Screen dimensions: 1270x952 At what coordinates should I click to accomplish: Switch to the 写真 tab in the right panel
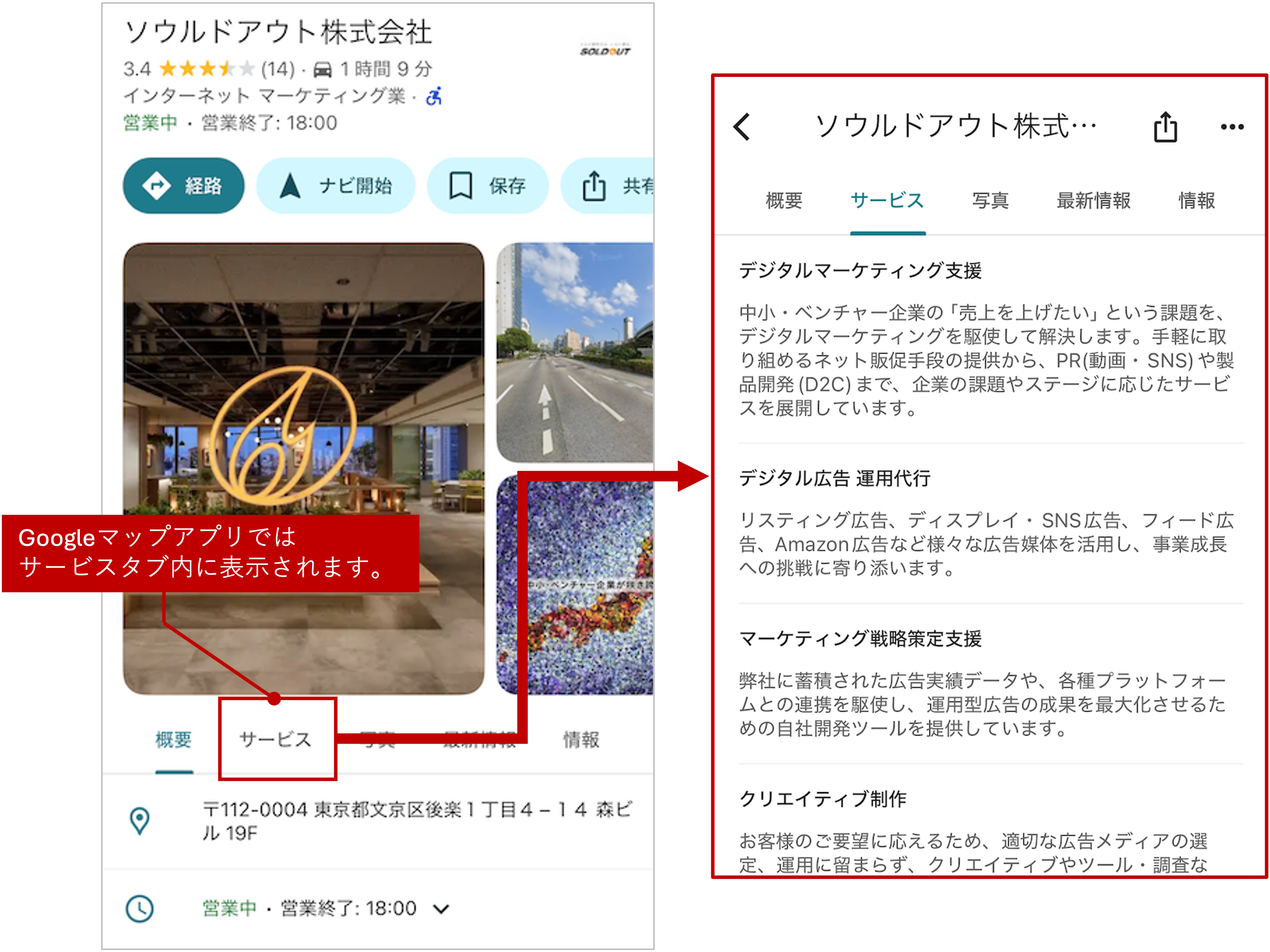coord(990,201)
